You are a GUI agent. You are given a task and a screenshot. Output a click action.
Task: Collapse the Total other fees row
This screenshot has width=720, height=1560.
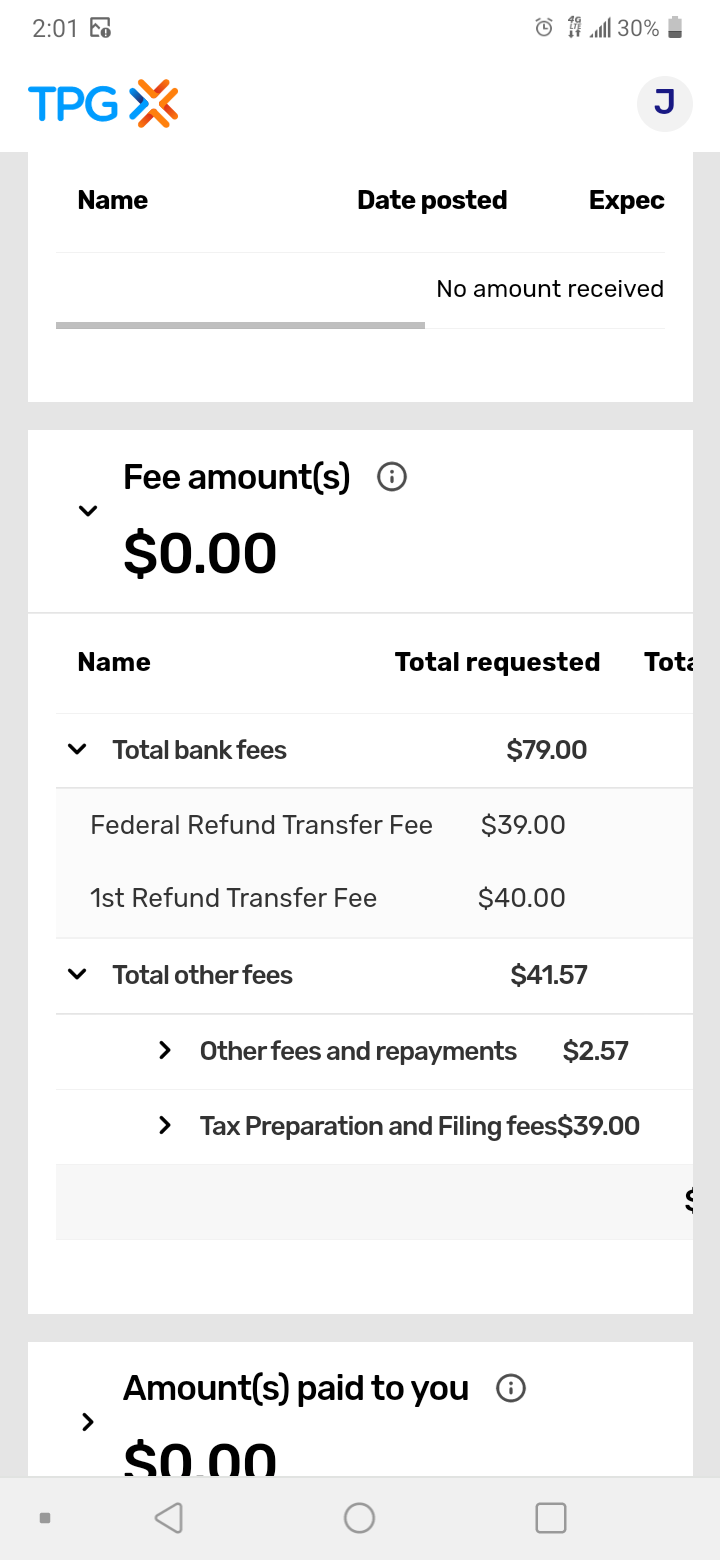pyautogui.click(x=77, y=975)
